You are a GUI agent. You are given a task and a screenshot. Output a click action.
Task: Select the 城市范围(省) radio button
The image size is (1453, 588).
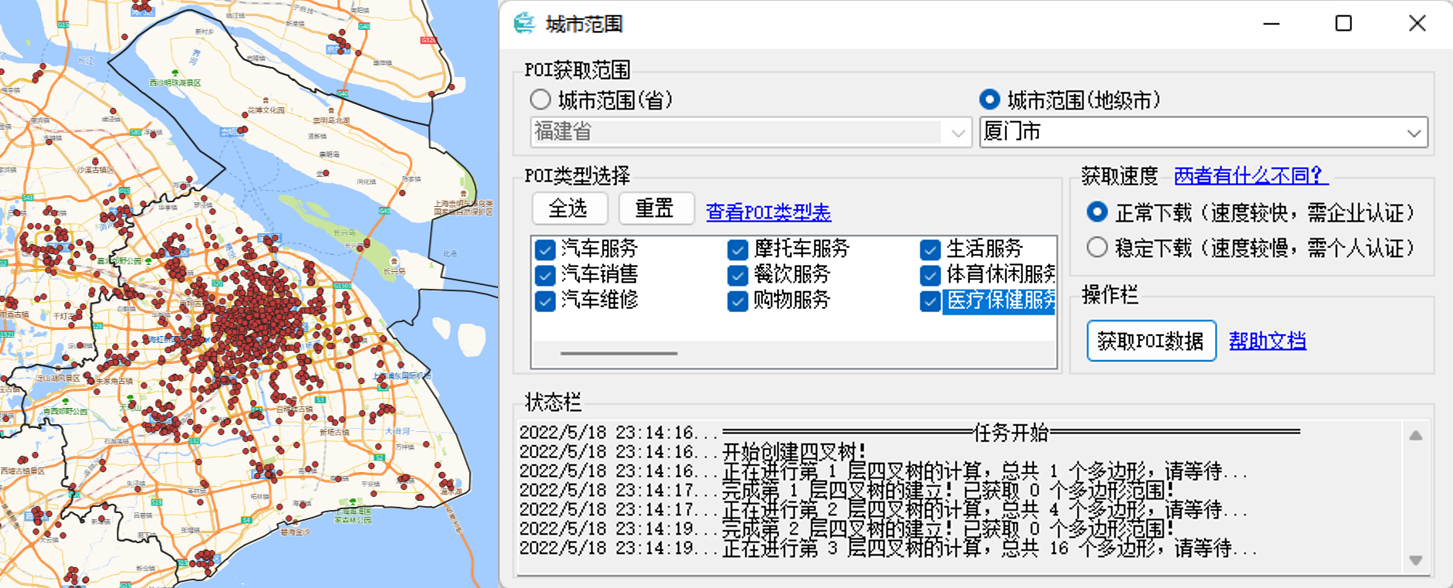(539, 99)
